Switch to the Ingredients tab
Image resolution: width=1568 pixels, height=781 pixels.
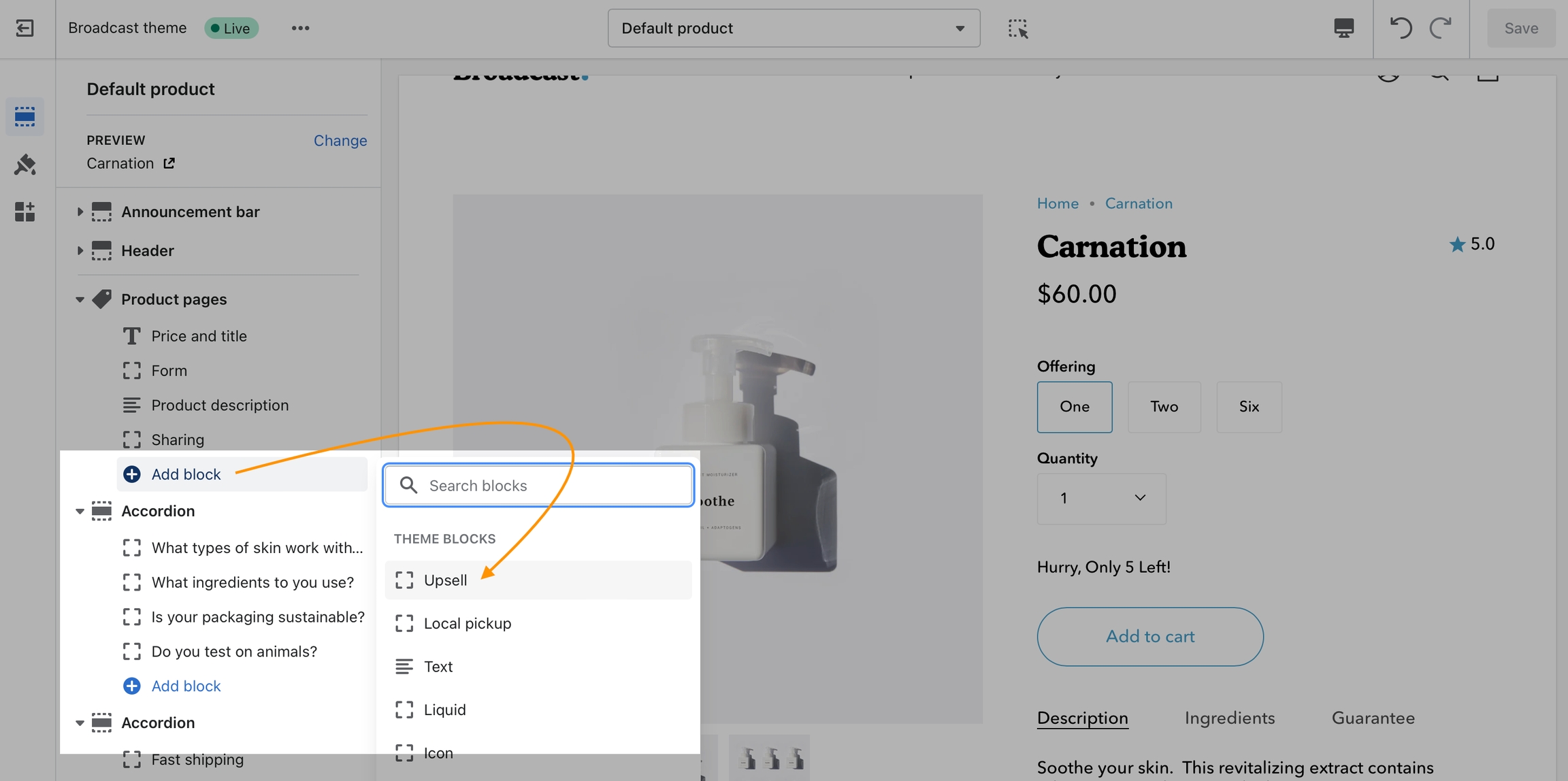[1229, 718]
